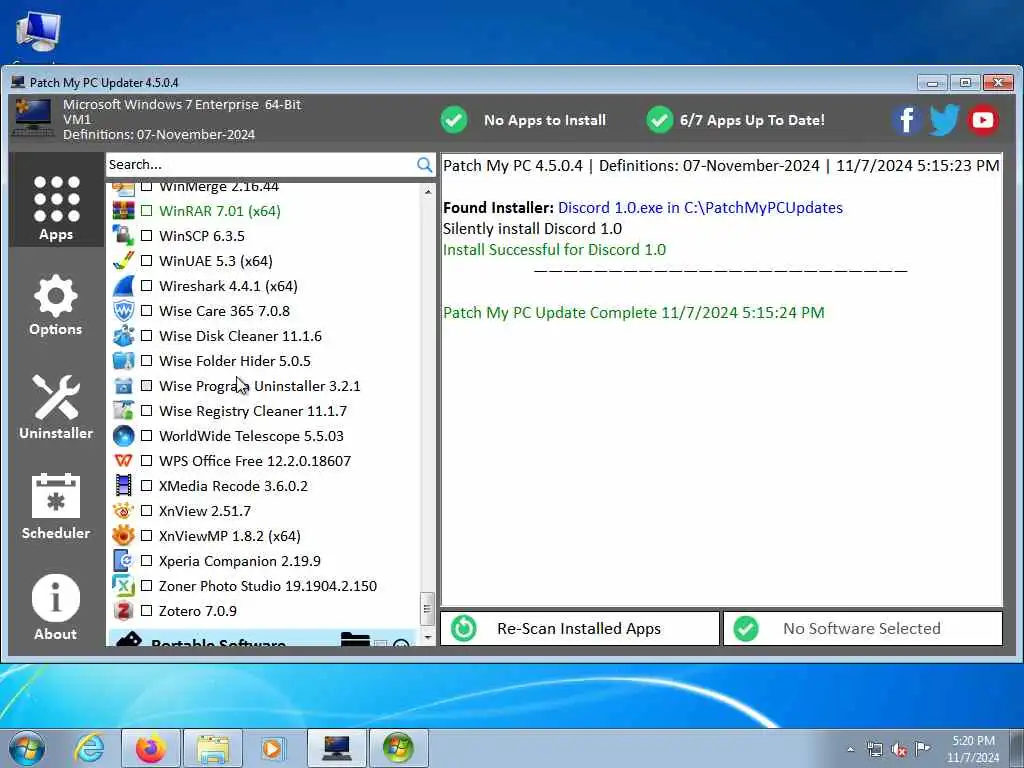The width and height of the screenshot is (1024, 768).
Task: Click the Xperia Companion icon
Action: pos(123,560)
